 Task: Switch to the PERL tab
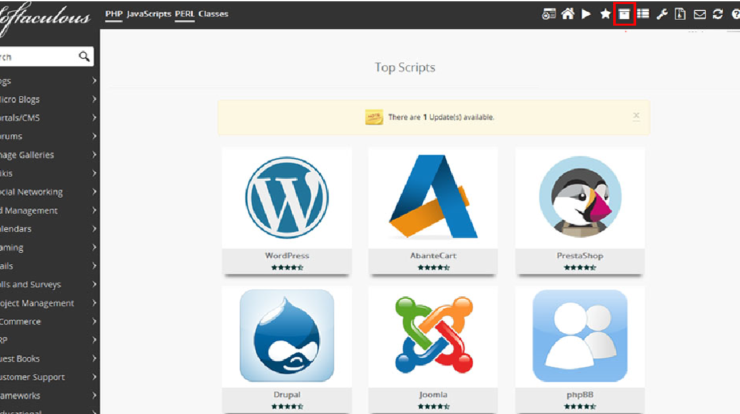point(184,14)
